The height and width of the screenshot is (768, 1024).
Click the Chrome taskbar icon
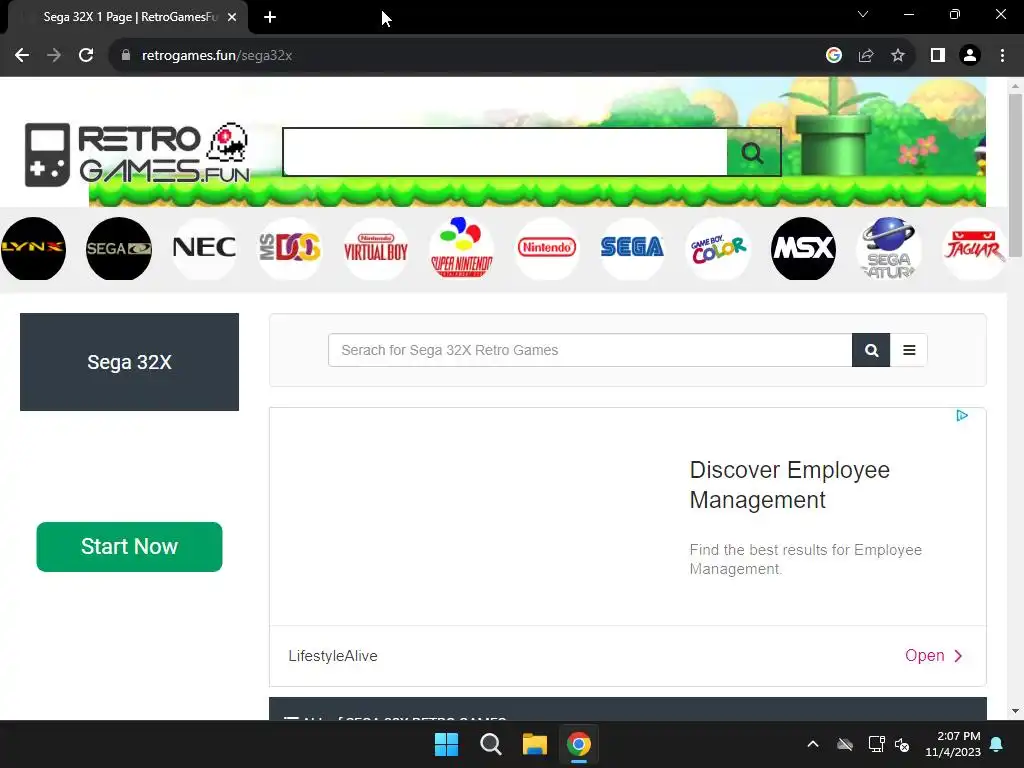579,744
